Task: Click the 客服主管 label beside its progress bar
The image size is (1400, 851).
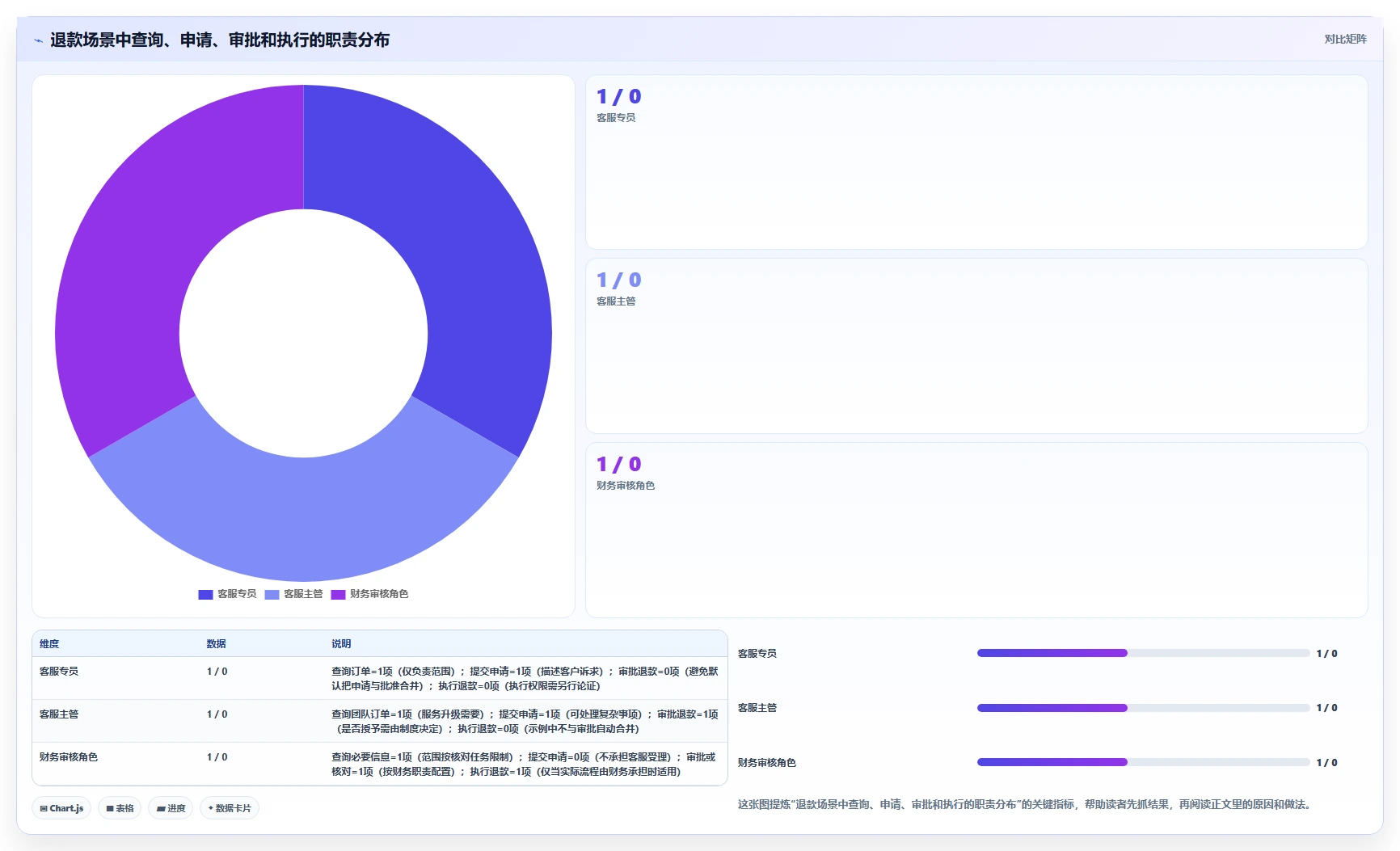Action: [x=757, y=708]
